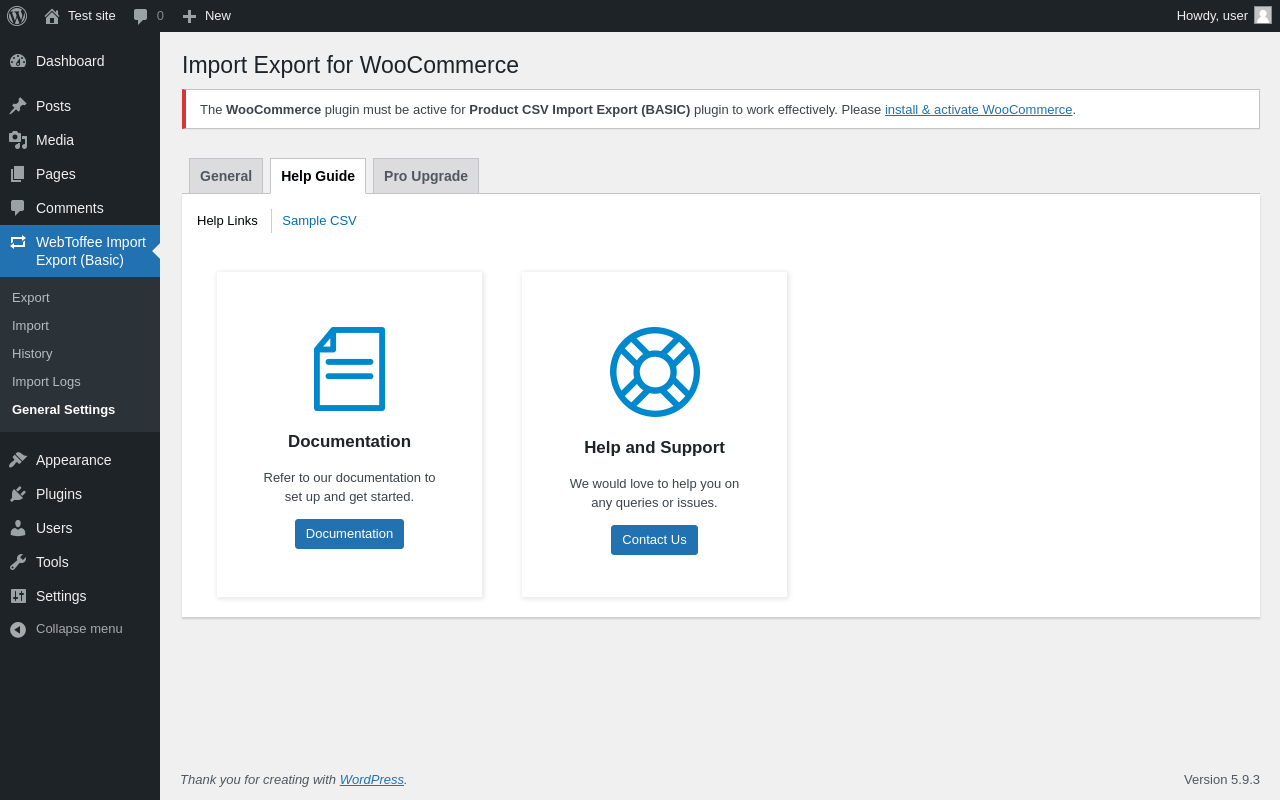Screen dimensions: 1280x800
Task: Click the large Documentation page icon
Action: pyautogui.click(x=349, y=369)
